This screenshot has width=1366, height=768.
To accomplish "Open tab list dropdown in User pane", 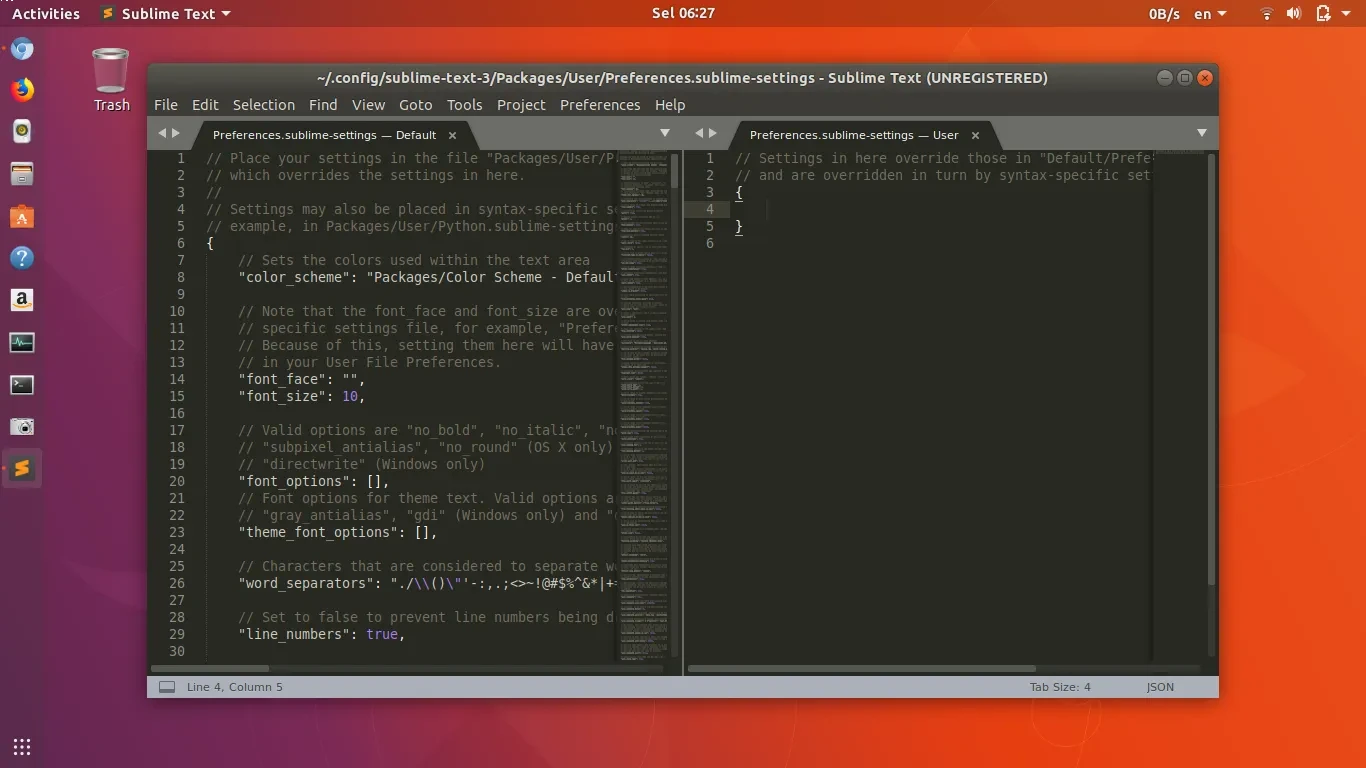I will pos(1202,133).
